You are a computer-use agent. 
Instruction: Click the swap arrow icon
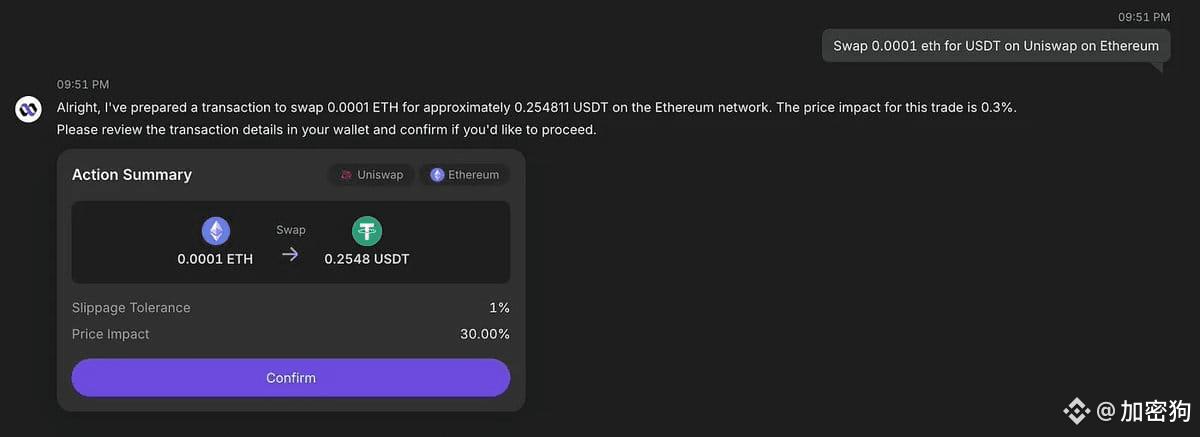coord(290,254)
